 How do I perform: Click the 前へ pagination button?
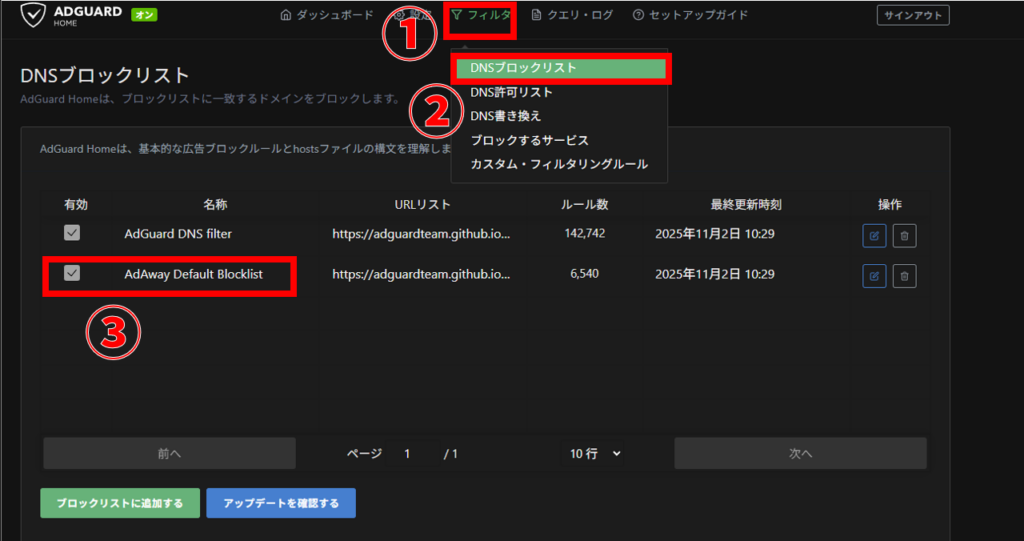click(x=169, y=453)
